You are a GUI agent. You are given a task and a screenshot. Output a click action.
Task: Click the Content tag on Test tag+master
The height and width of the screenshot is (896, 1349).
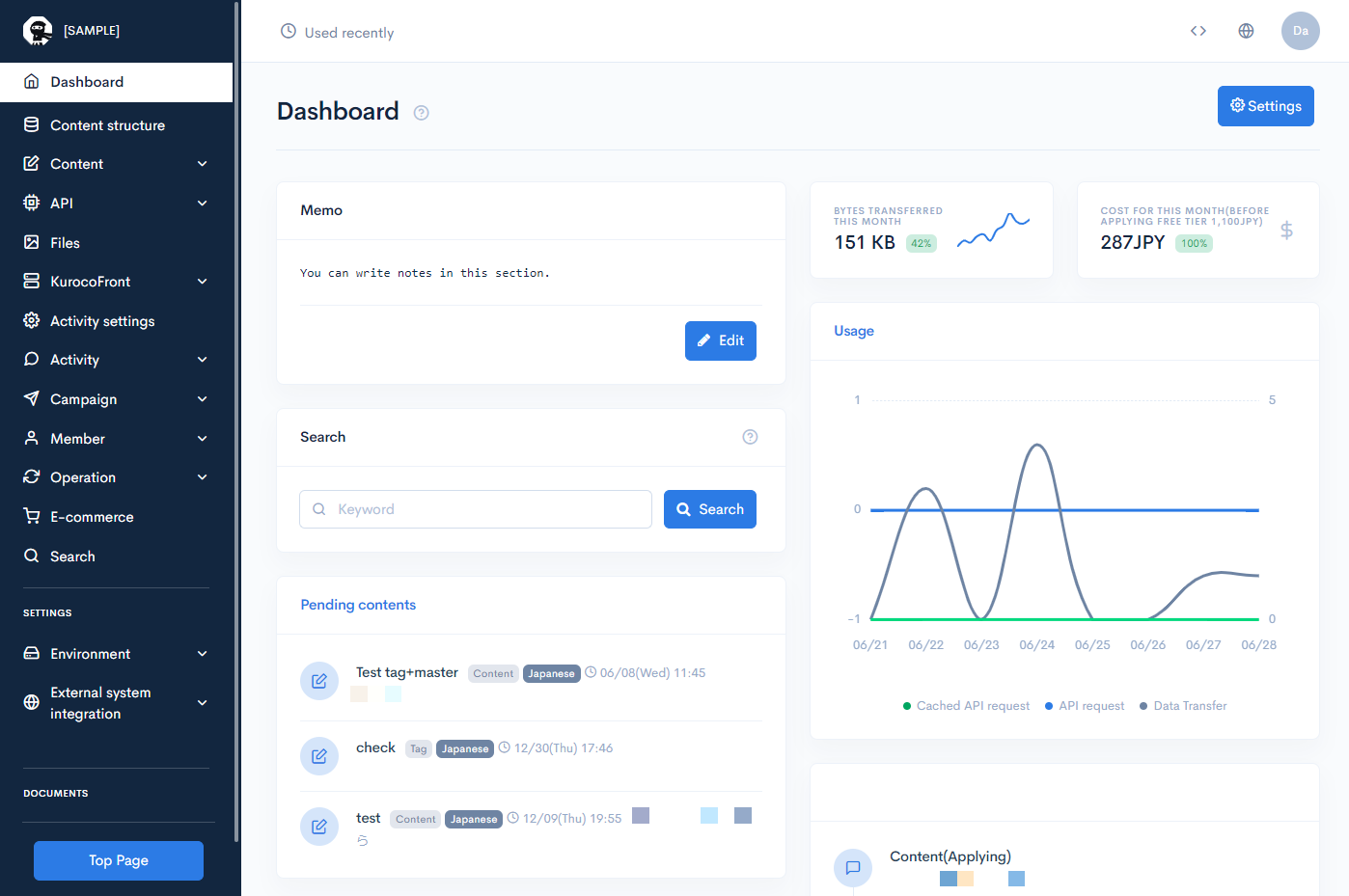pos(493,673)
